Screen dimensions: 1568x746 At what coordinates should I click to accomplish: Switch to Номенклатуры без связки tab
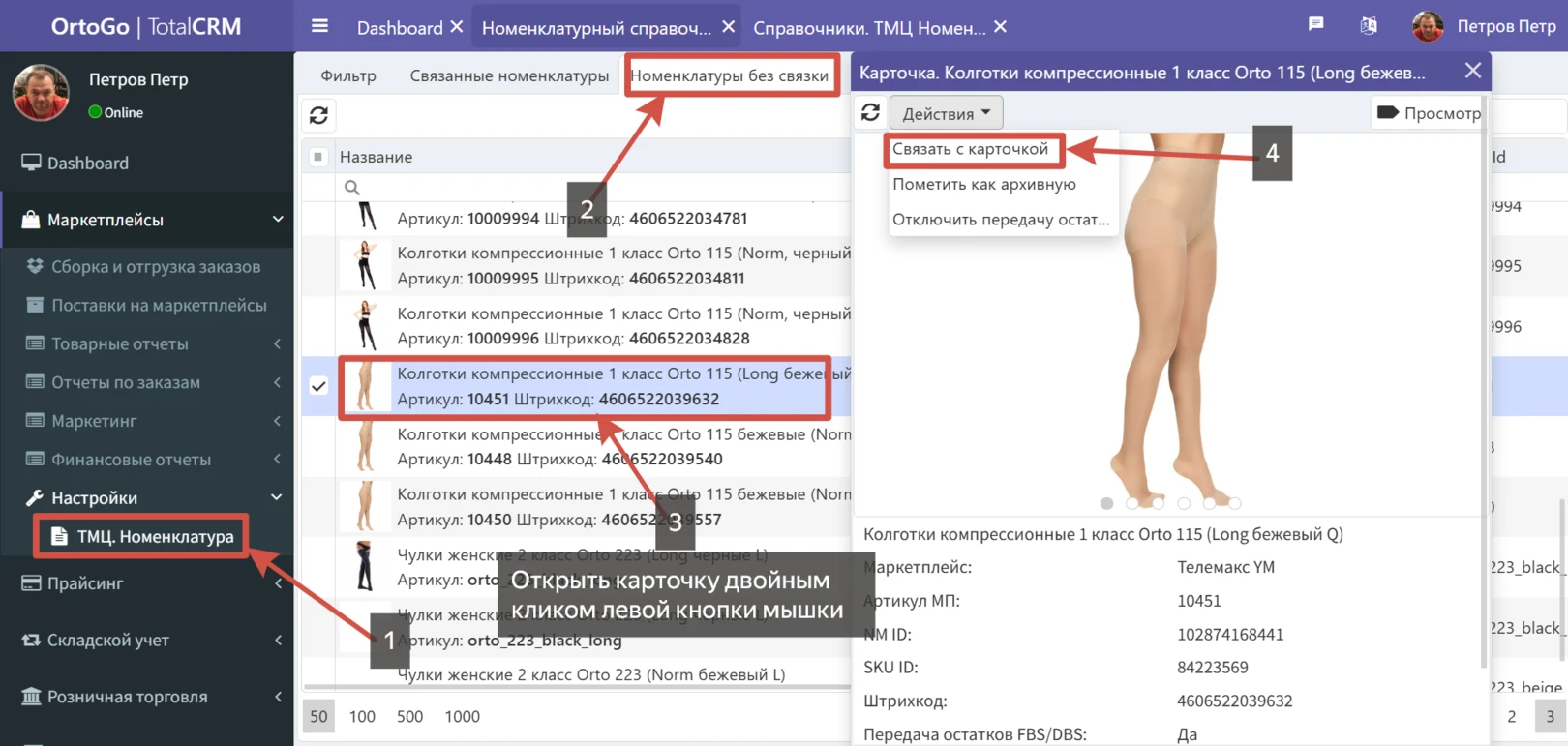point(729,75)
